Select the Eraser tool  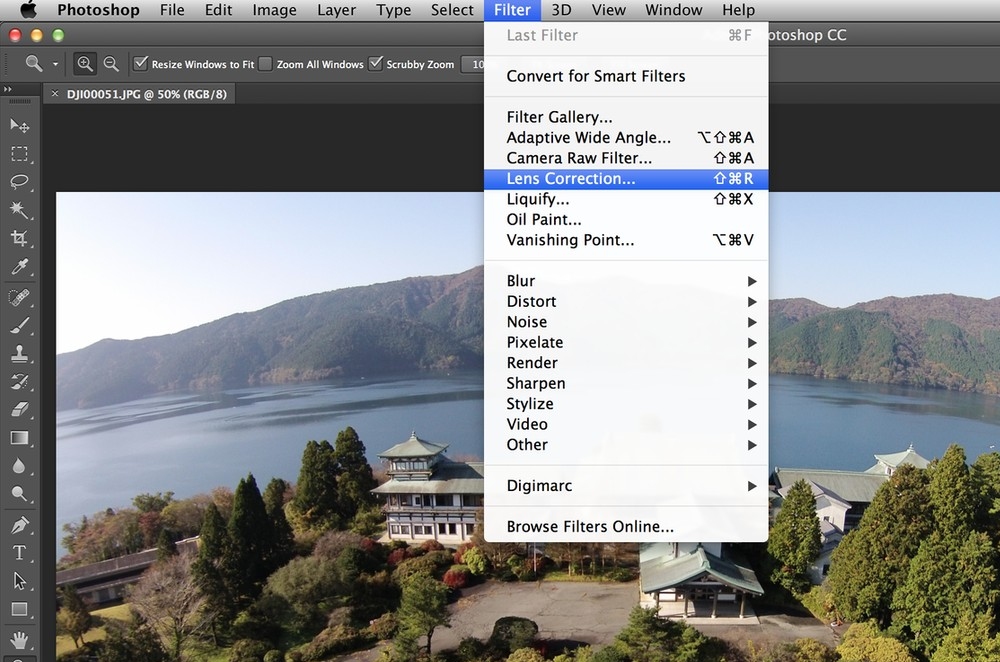[20, 409]
